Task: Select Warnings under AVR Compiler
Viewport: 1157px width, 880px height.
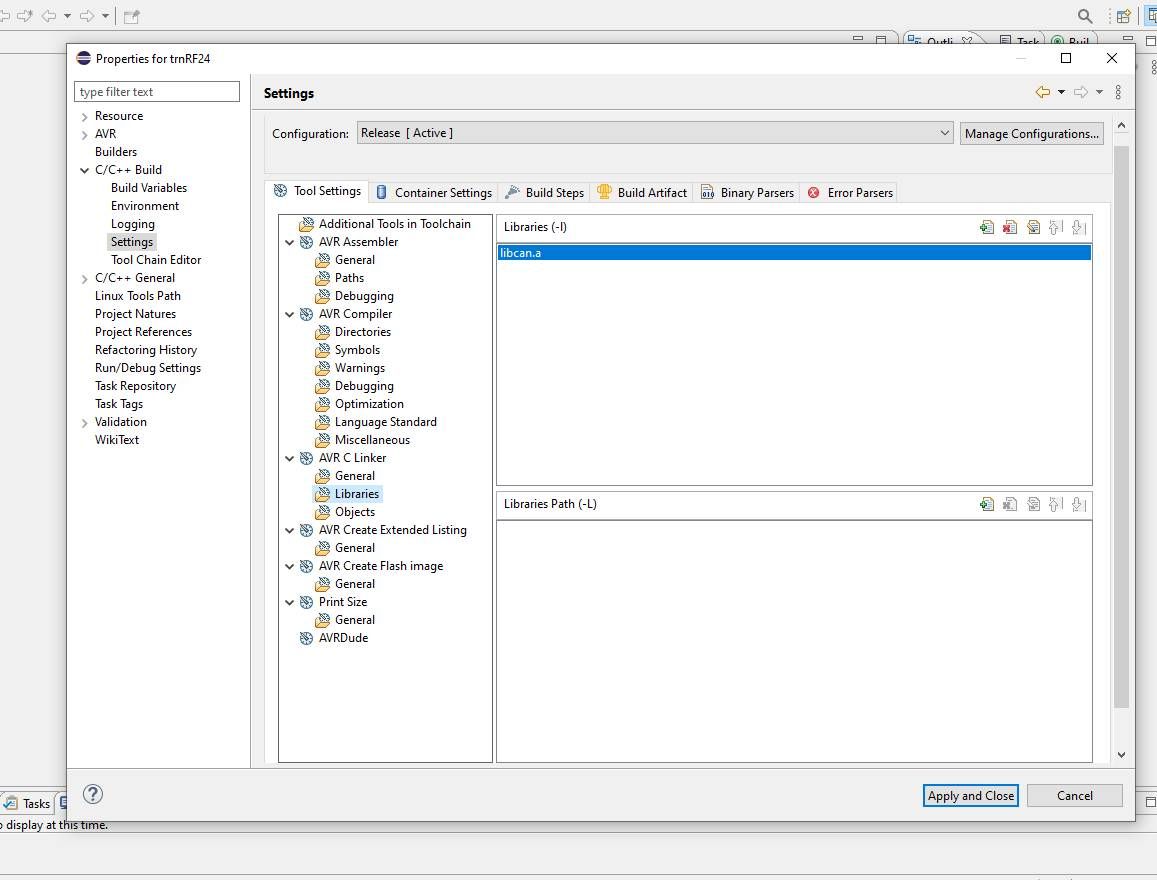Action: pyautogui.click(x=359, y=368)
